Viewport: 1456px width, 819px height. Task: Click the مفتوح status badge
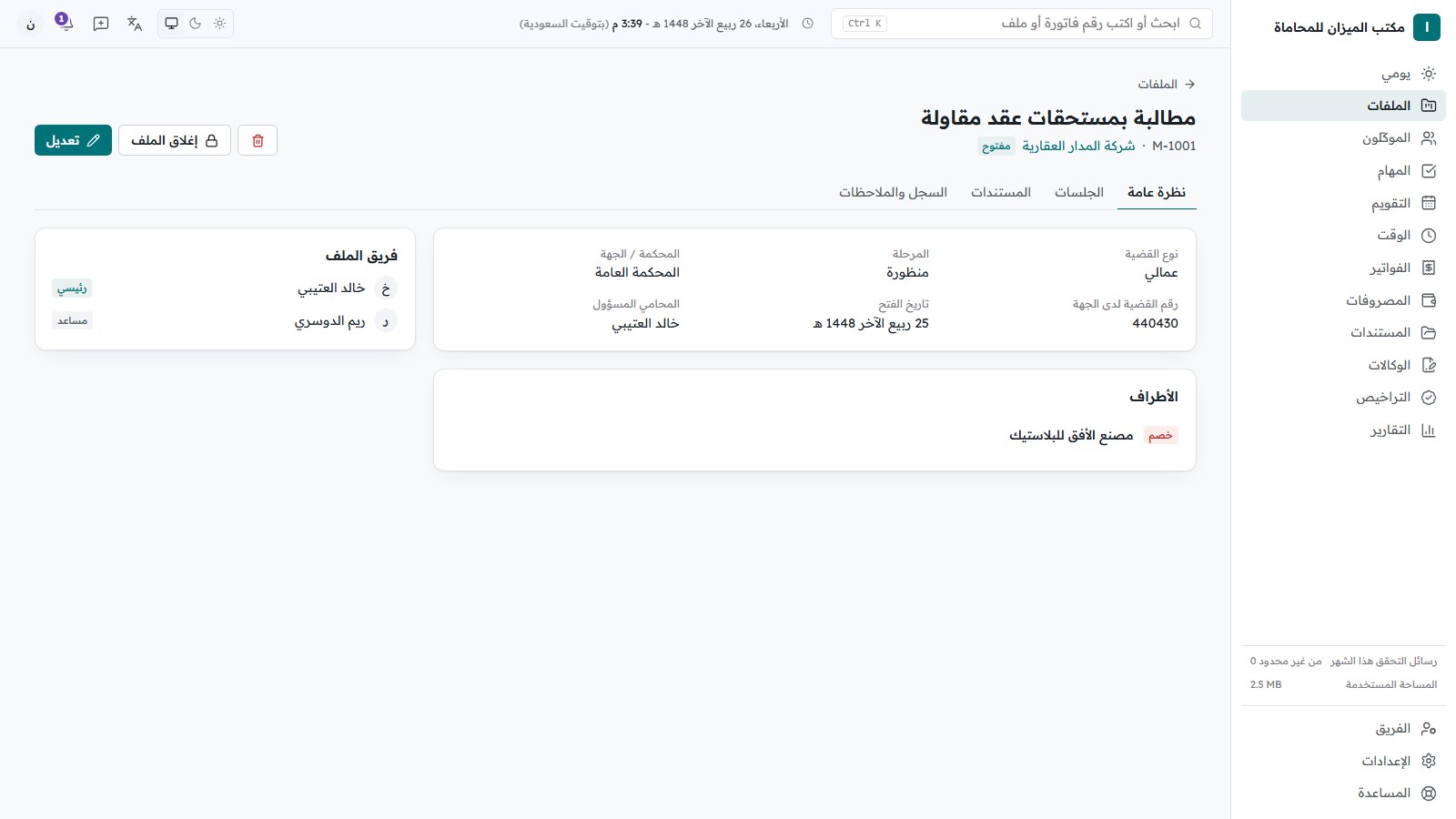point(996,146)
